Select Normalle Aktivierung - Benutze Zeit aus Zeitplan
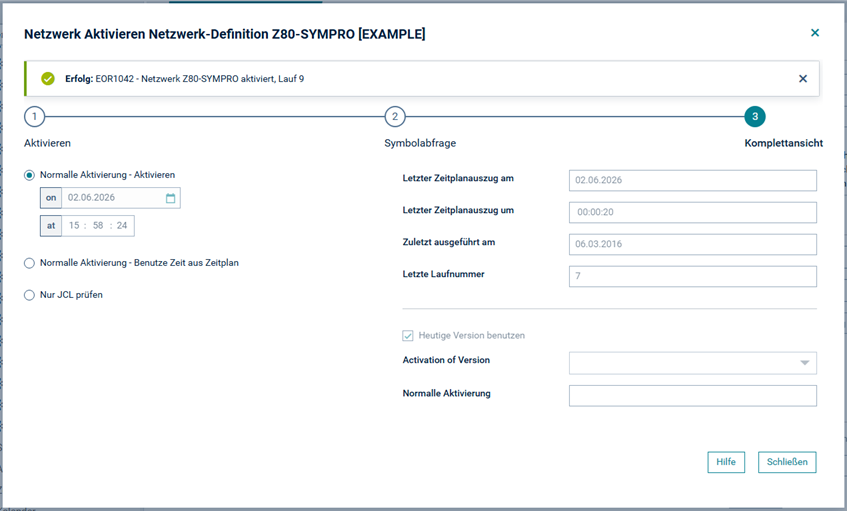 tap(29, 263)
